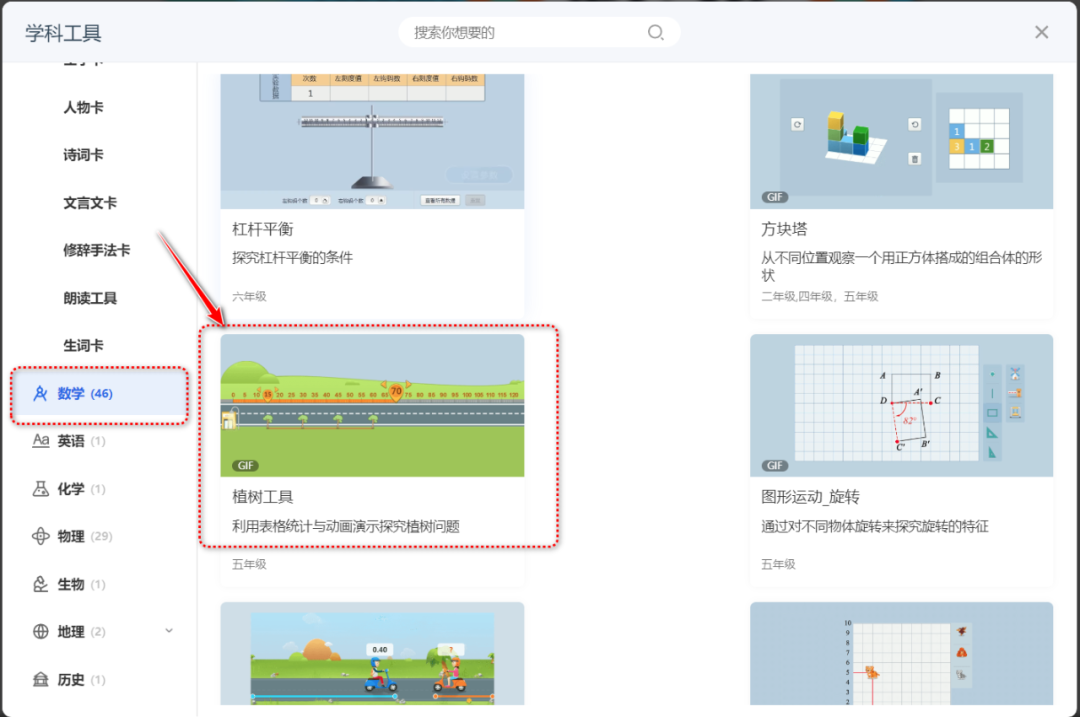The height and width of the screenshot is (717, 1080).
Task: Click the compass icon beside 数学
Action: coord(42,393)
